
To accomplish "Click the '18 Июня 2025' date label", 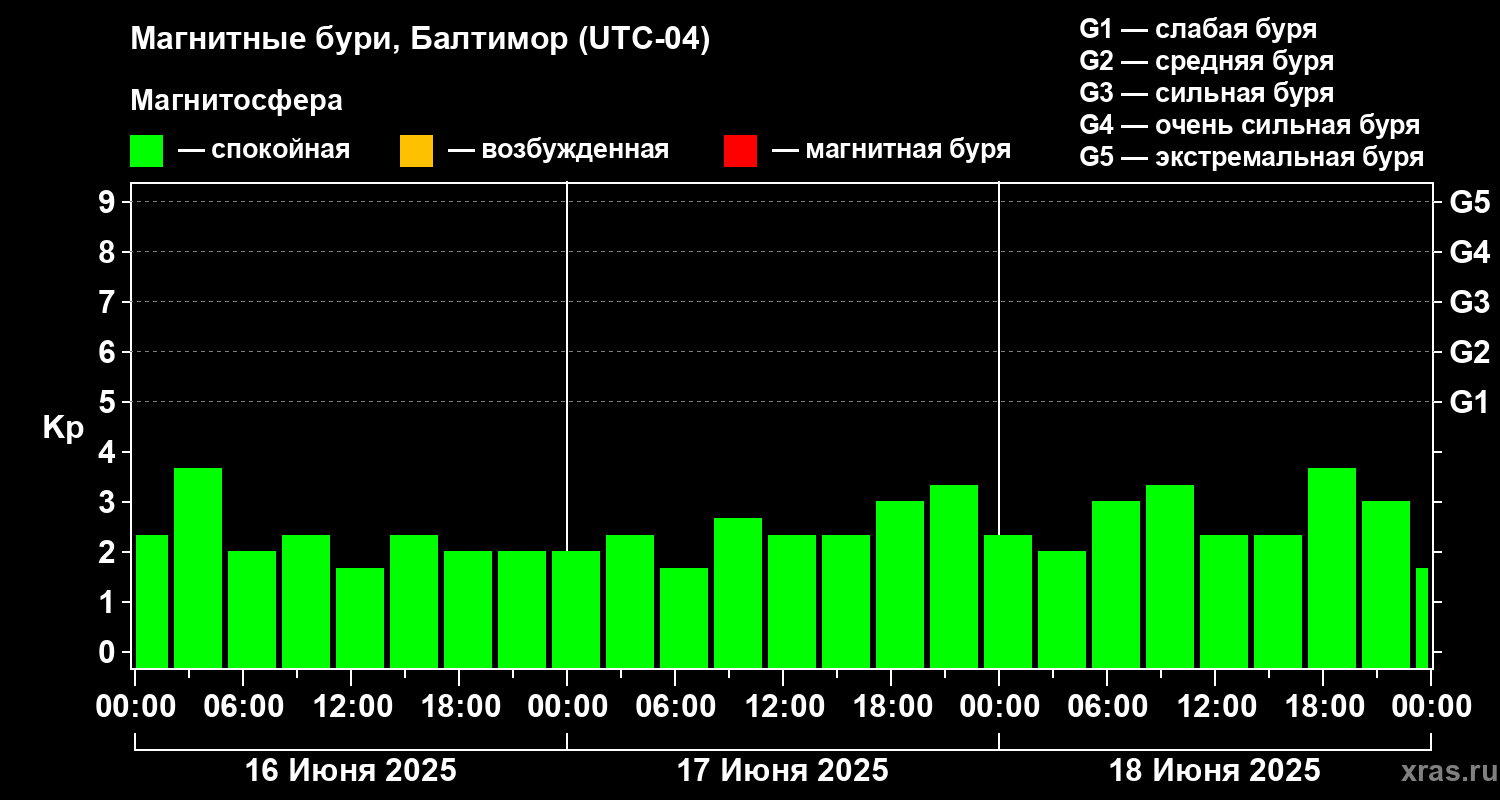I will 1215,771.
